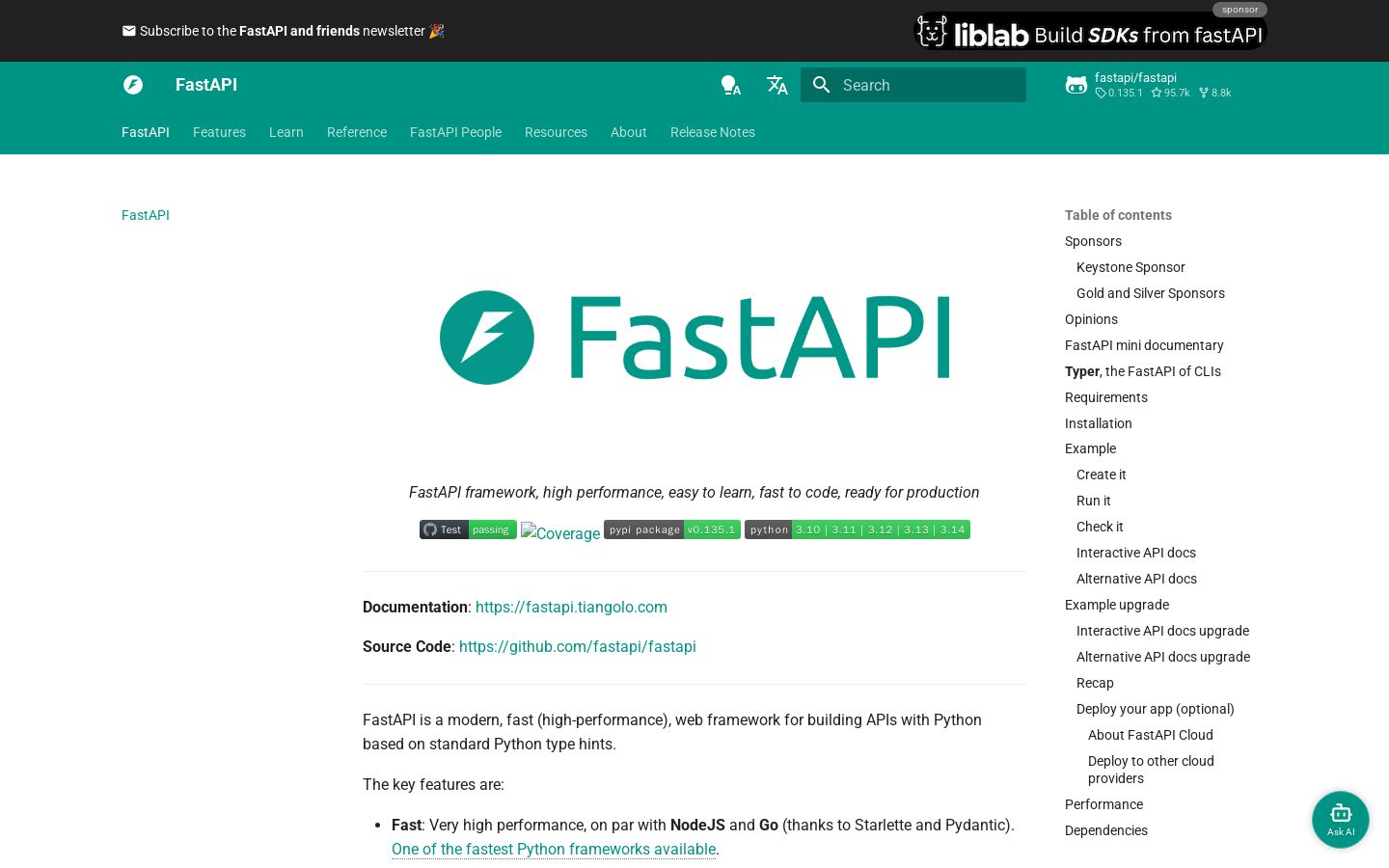Go to the Example section
Viewport: 1389px width, 868px height.
(x=1090, y=448)
